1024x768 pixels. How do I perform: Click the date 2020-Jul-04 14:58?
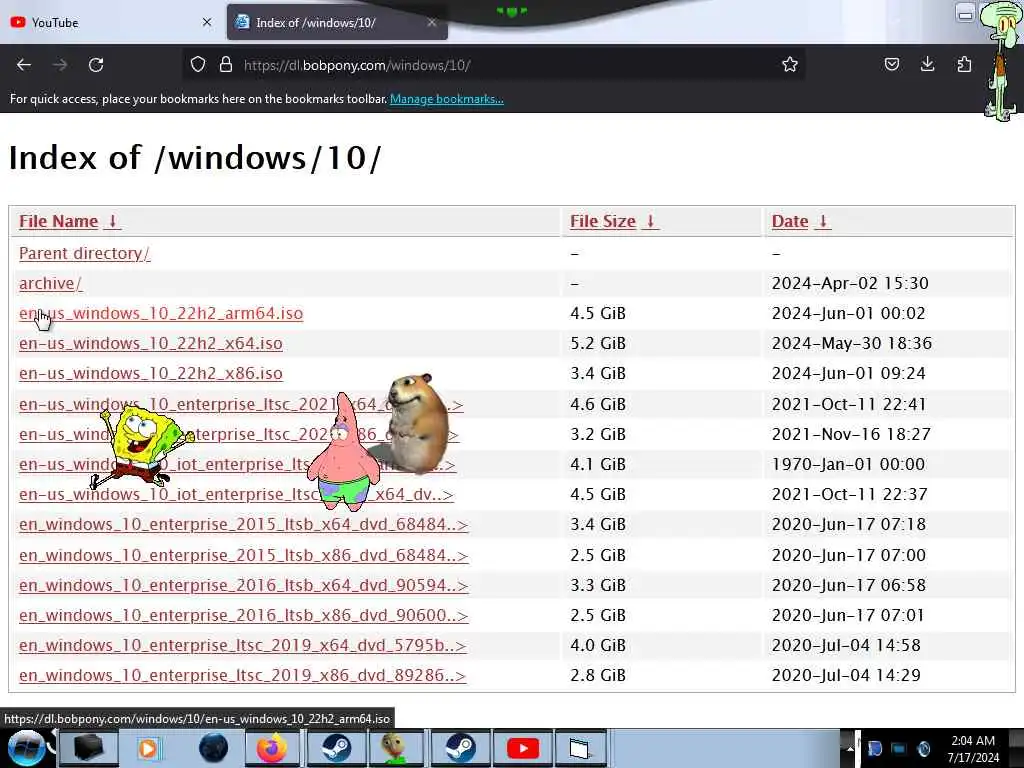846,645
